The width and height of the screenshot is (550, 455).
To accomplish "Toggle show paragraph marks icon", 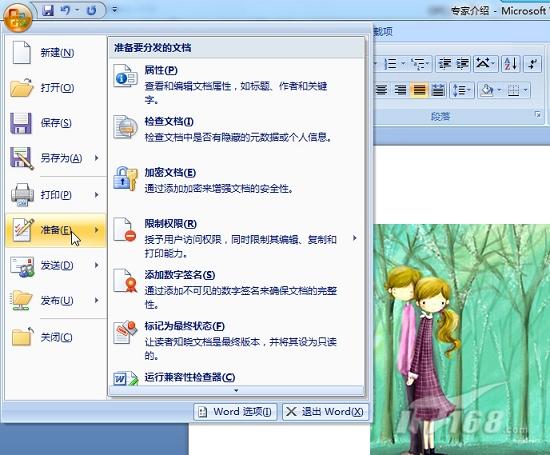I will click(533, 64).
